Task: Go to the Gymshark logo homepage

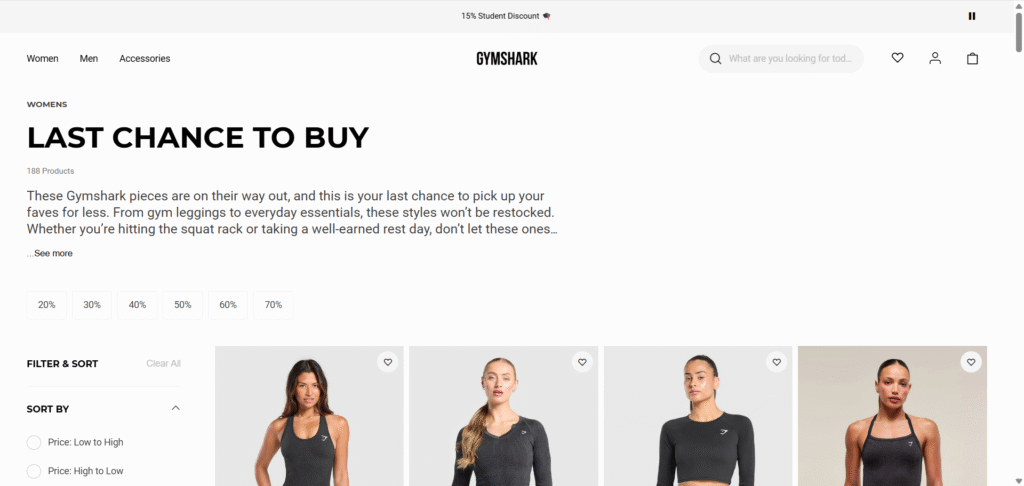Action: click(x=507, y=59)
